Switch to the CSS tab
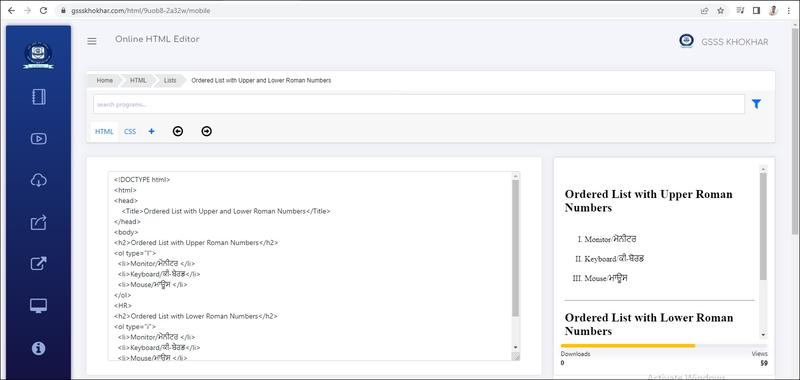This screenshot has width=800, height=380. (130, 132)
